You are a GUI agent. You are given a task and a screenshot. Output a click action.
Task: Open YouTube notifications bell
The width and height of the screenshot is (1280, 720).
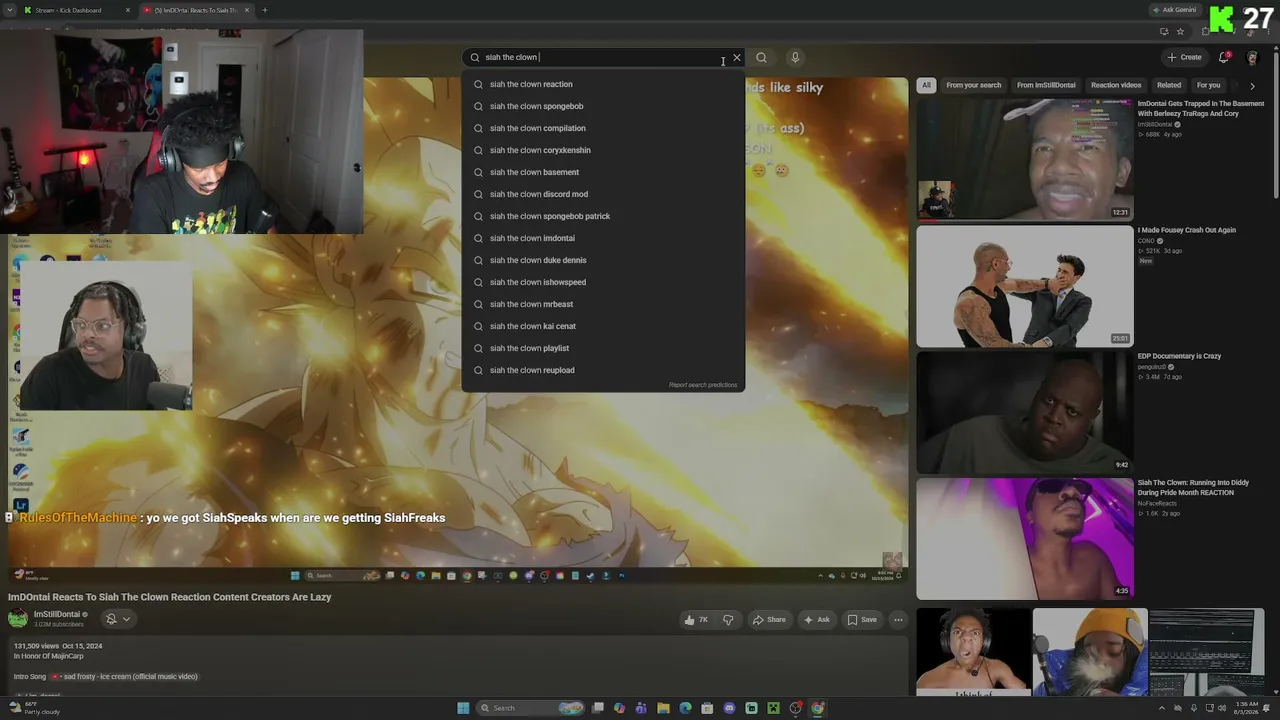(1223, 57)
